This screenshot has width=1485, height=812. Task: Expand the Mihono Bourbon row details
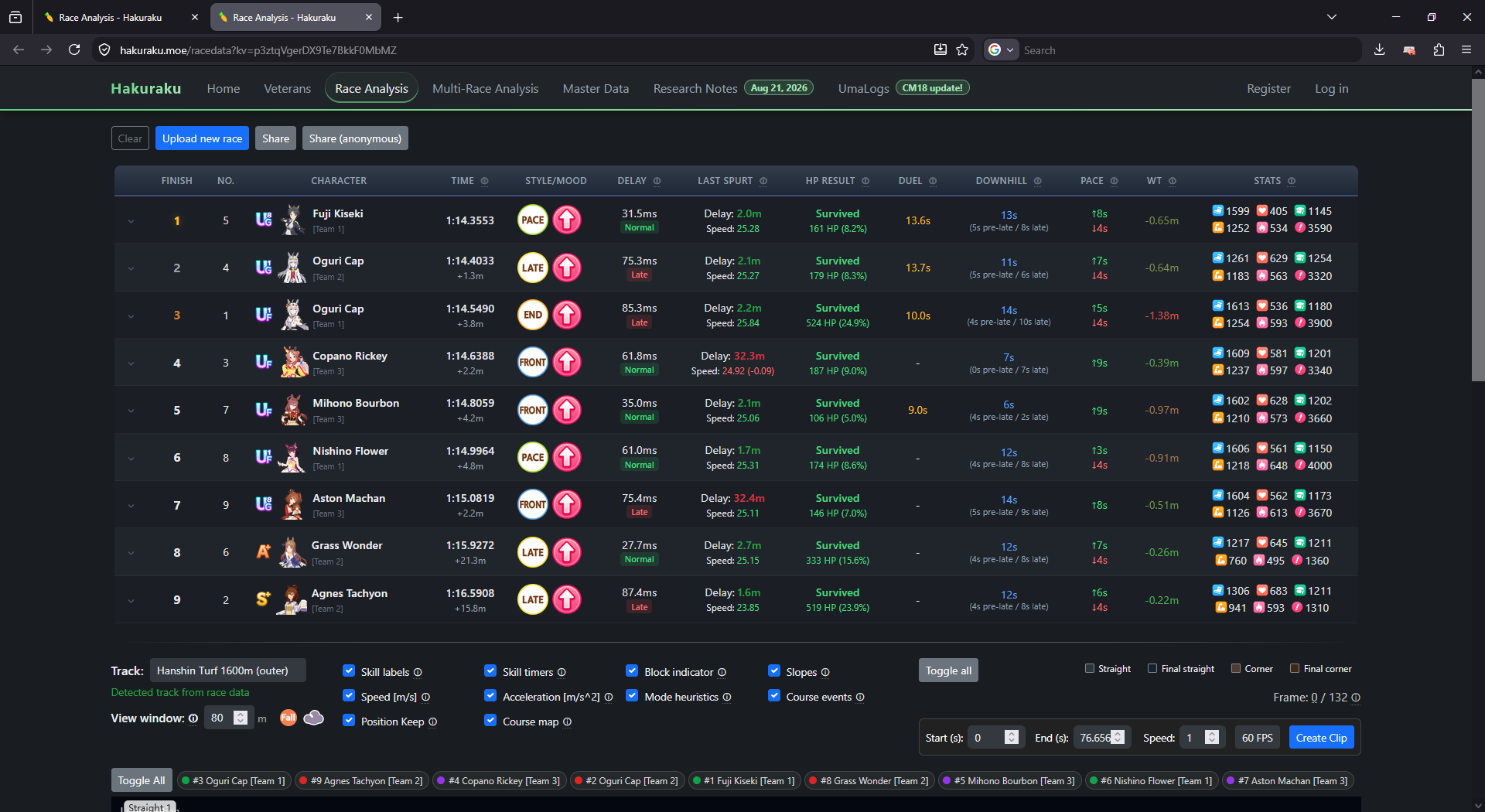tap(131, 411)
